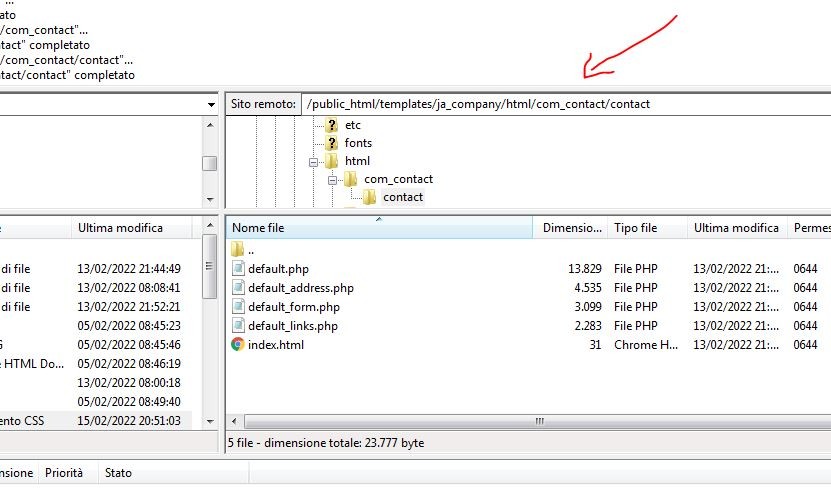
Task: Sort remote files by Permessi column
Action: 809,228
